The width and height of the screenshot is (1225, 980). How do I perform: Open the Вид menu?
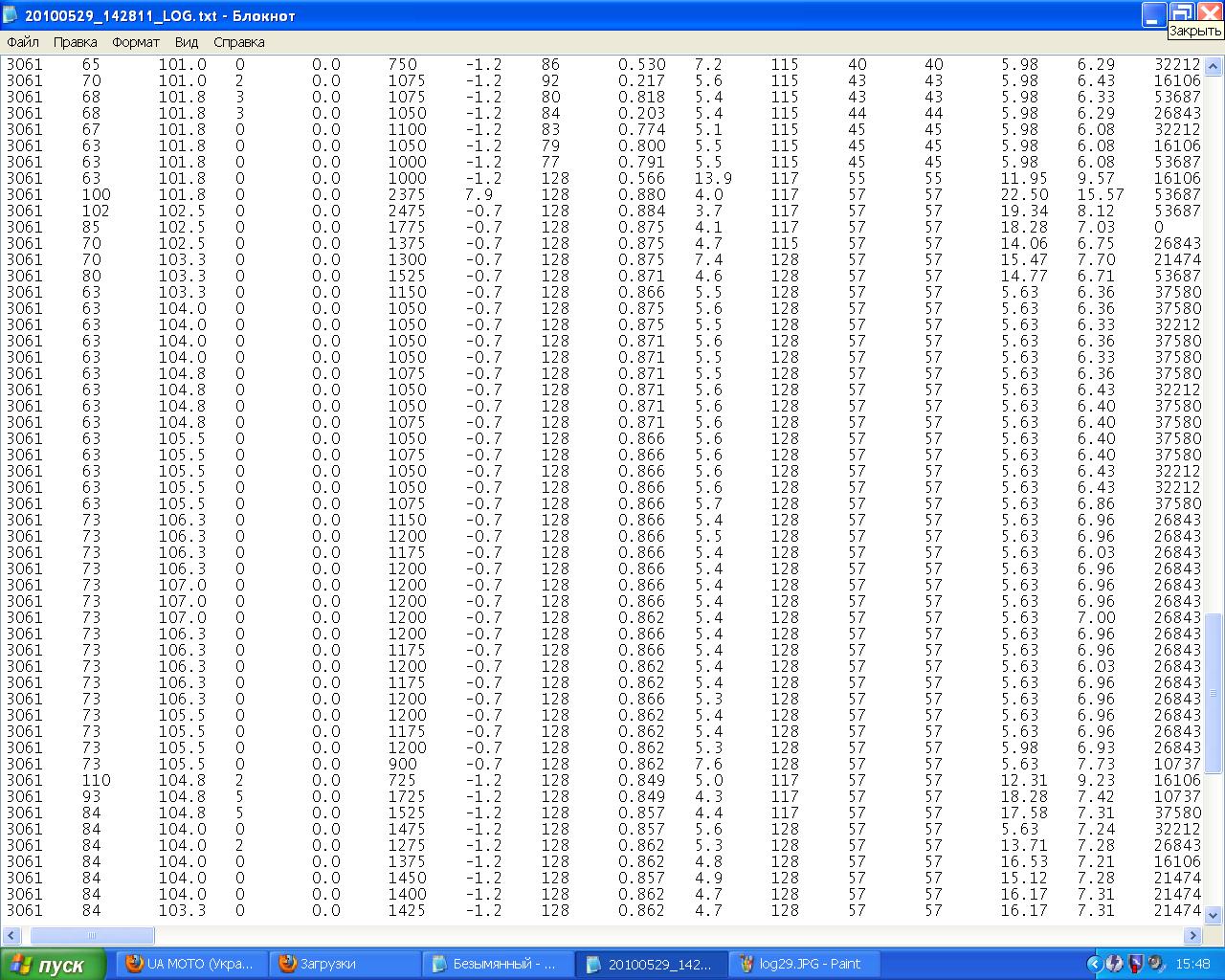point(187,42)
